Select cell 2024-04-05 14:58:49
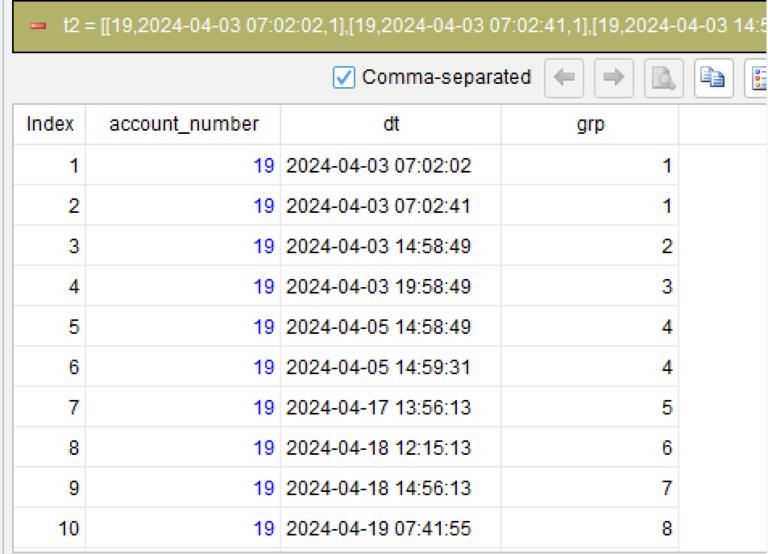This screenshot has height=554, width=768. (391, 327)
